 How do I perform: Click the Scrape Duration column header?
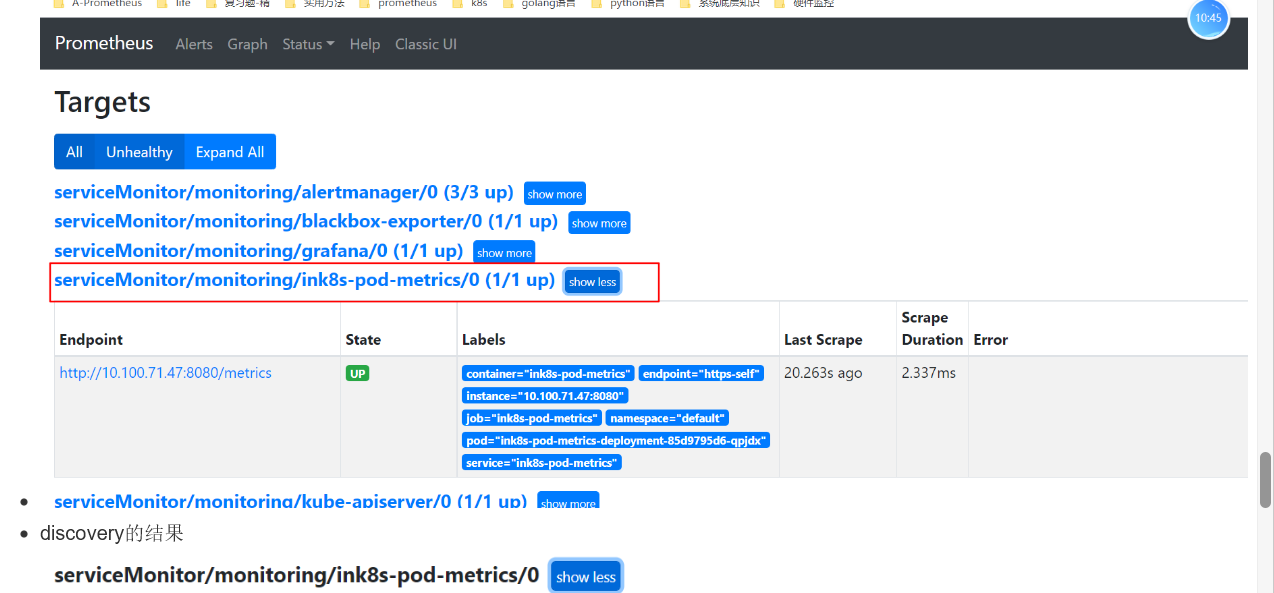pyautogui.click(x=932, y=328)
